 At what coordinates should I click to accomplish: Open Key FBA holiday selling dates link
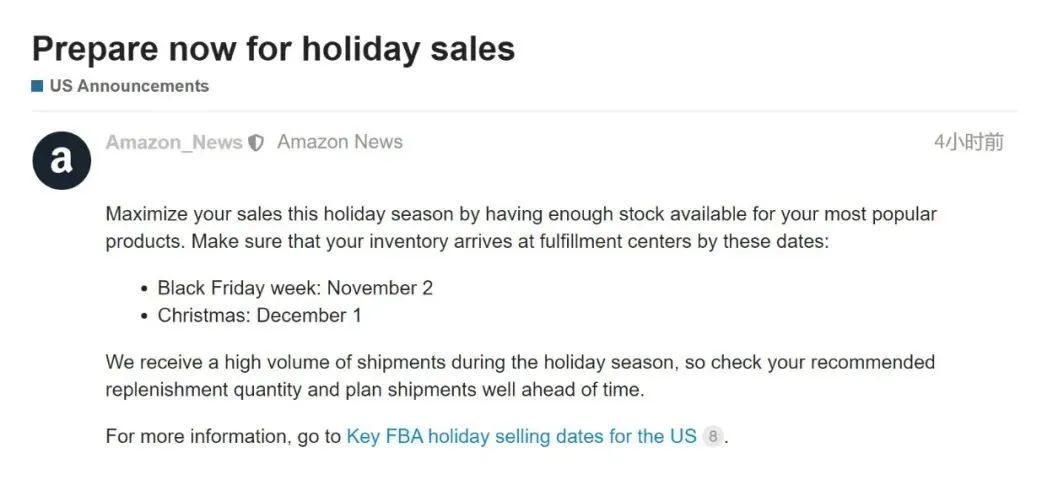521,437
